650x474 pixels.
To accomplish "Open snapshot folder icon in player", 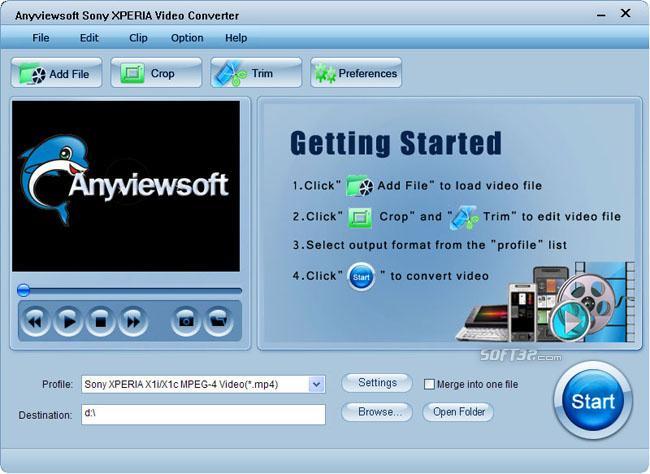I will (x=218, y=321).
